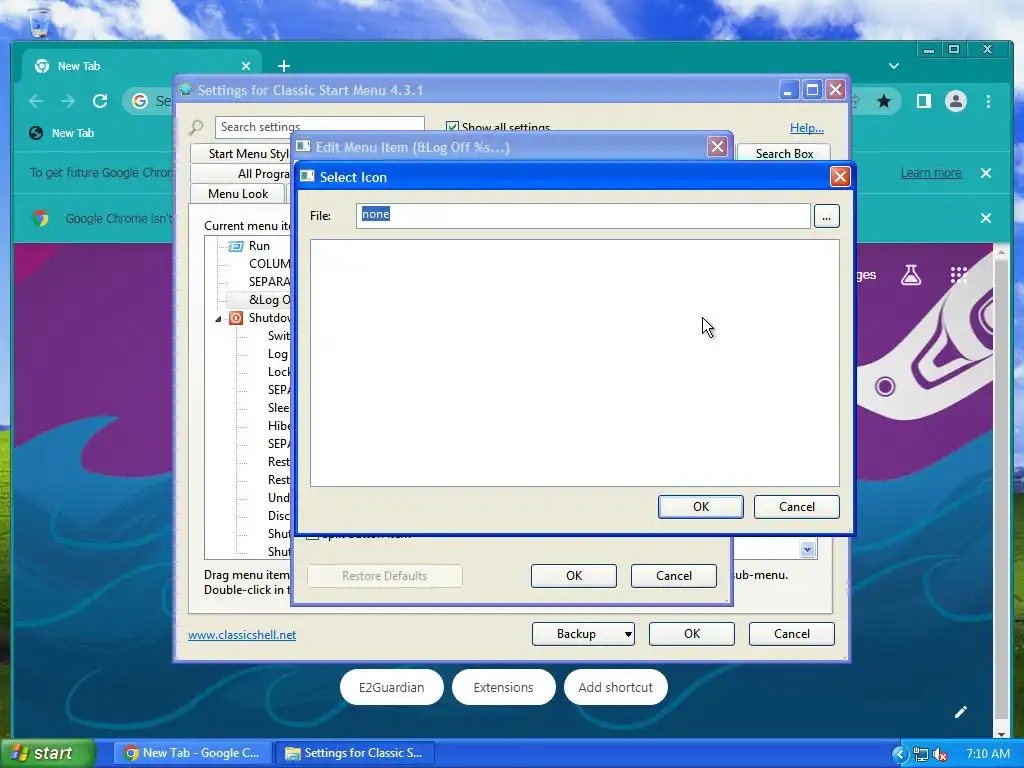
Task: Switch to the Start Menu Style tab
Action: coord(242,153)
